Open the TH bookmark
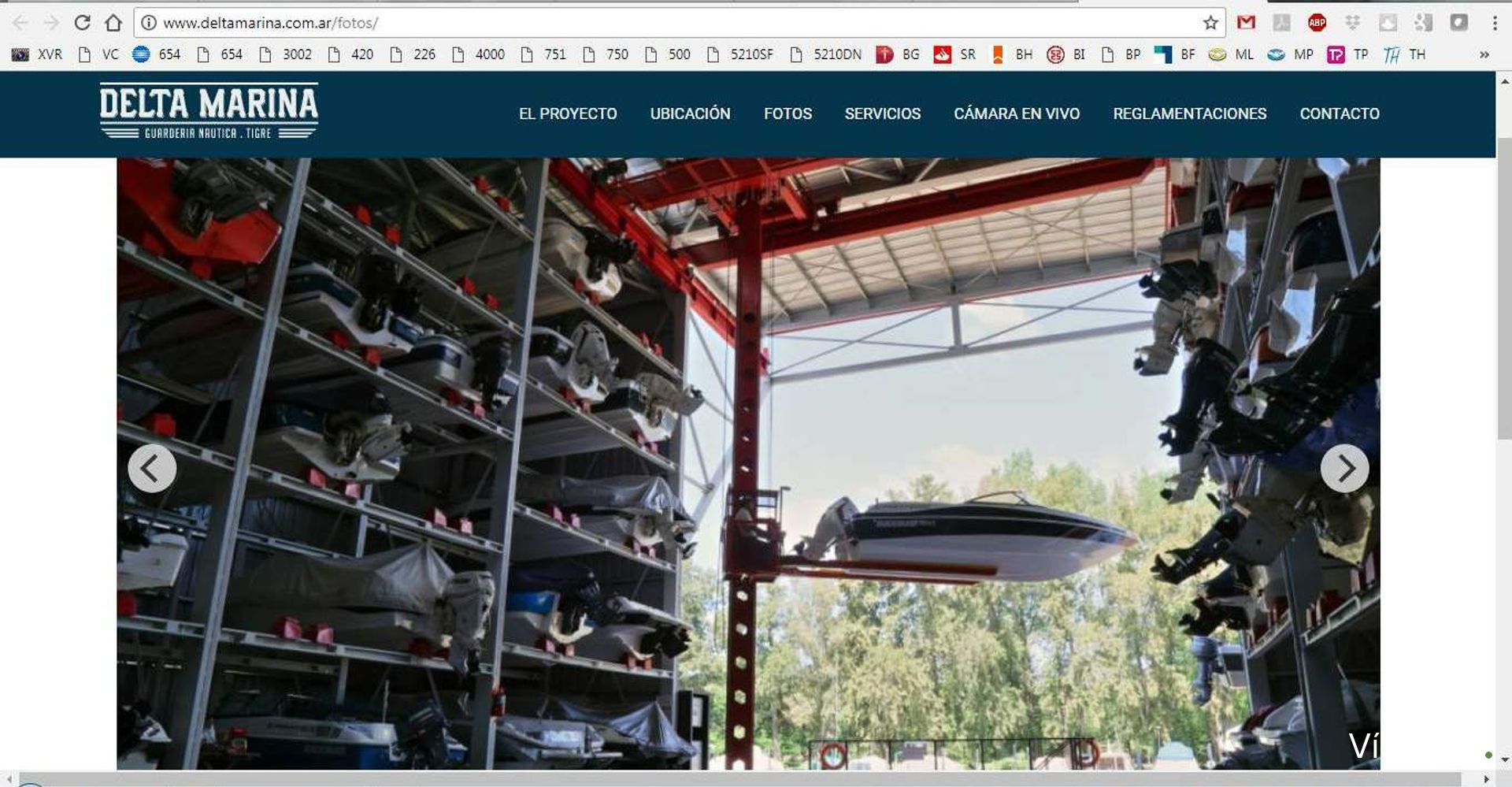 1404,54
